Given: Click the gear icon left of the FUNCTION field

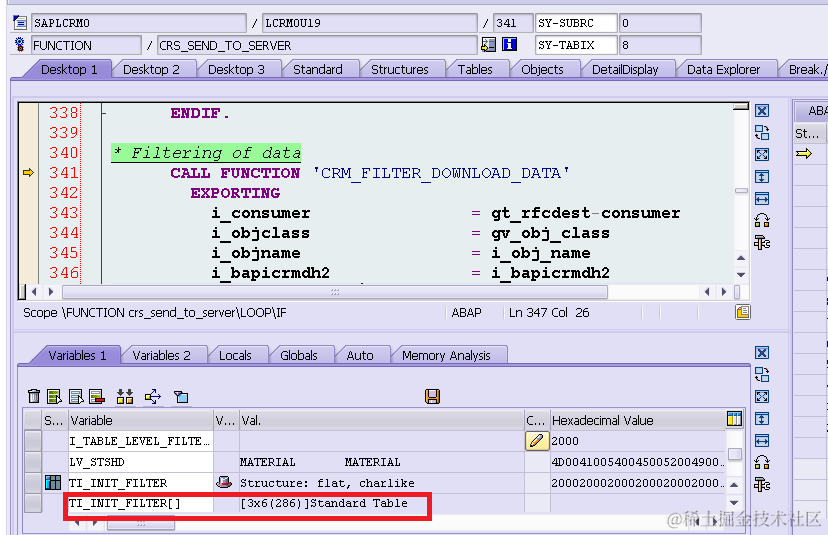Looking at the screenshot, I should click(20, 44).
